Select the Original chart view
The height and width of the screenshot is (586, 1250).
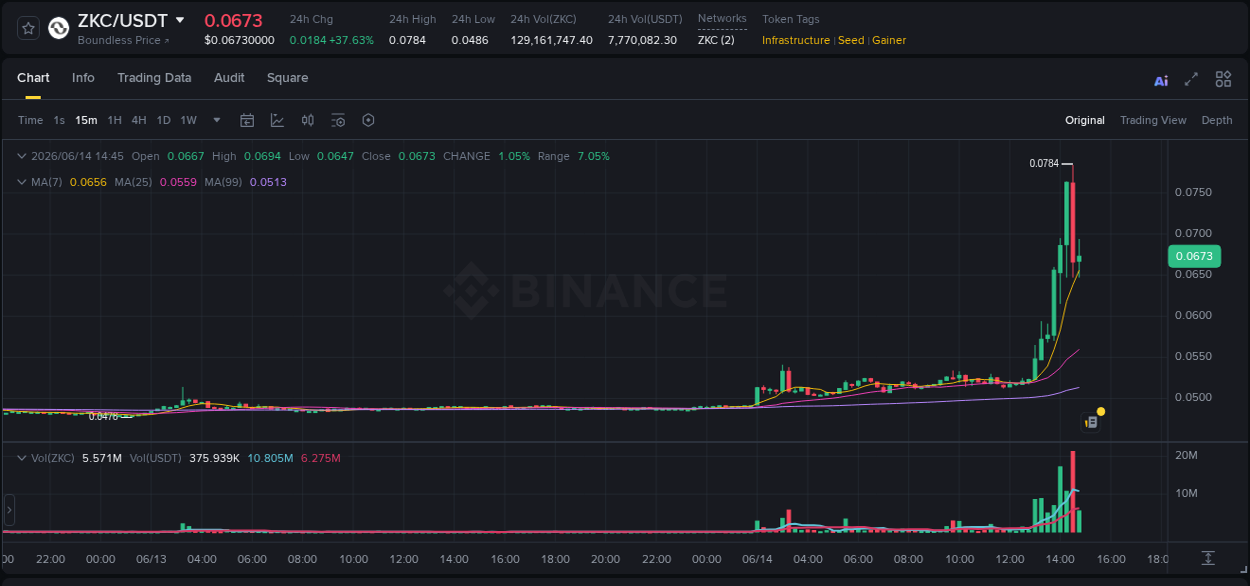1085,120
